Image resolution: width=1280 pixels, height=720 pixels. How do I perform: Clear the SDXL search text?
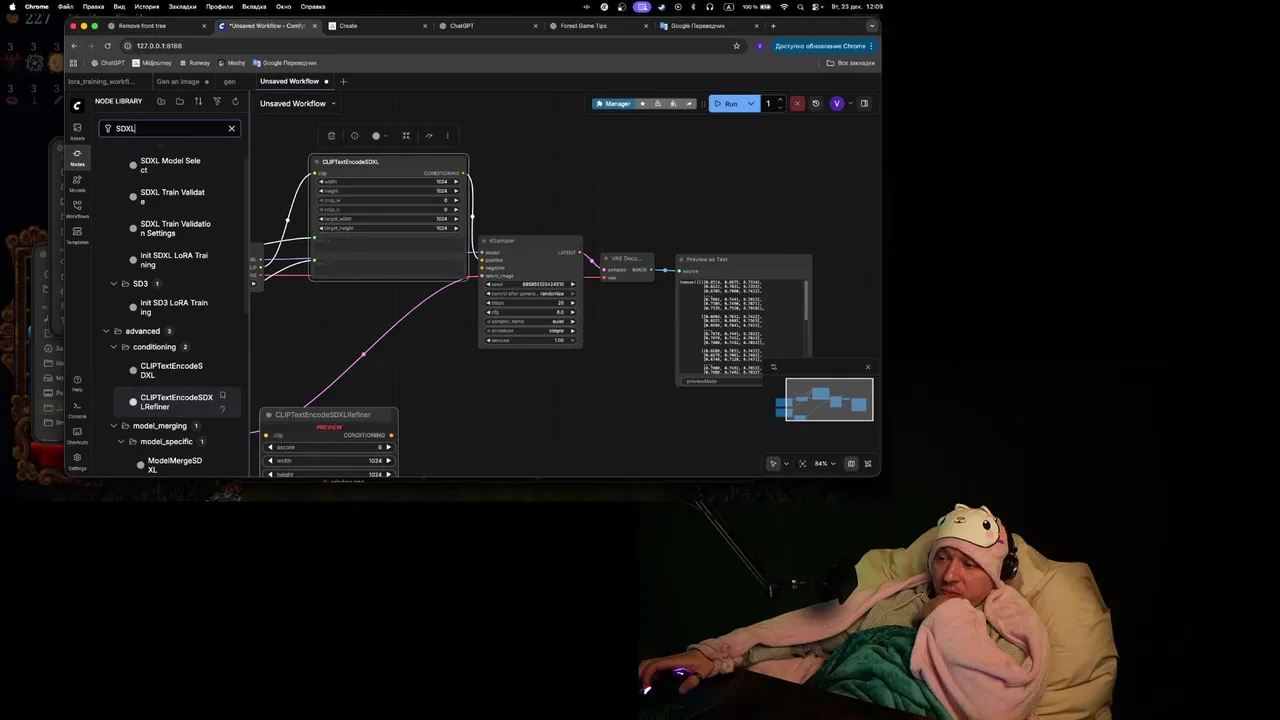pos(231,128)
